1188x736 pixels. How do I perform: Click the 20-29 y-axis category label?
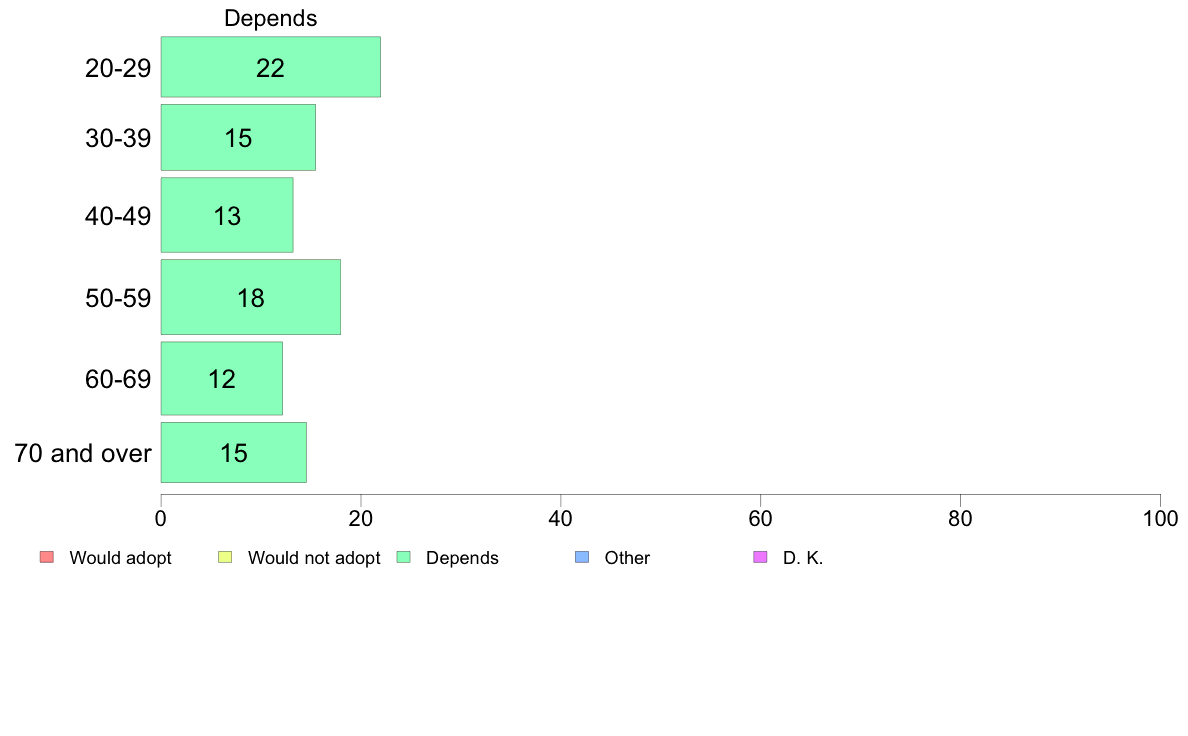118,68
